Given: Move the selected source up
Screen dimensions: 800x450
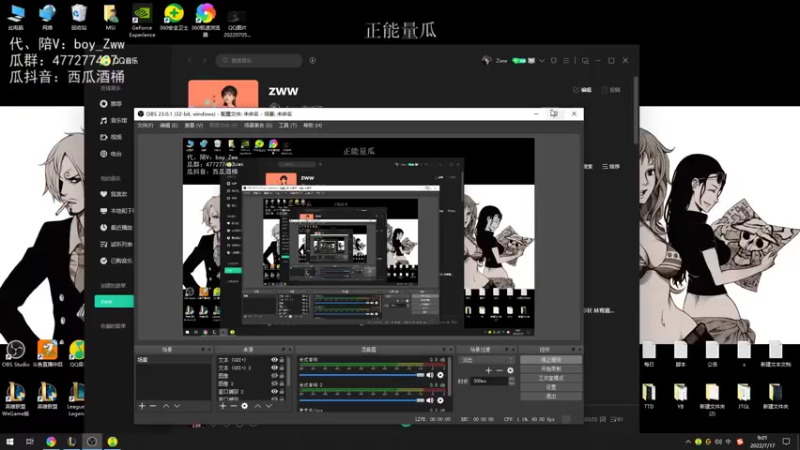Looking at the screenshot, I should point(258,406).
